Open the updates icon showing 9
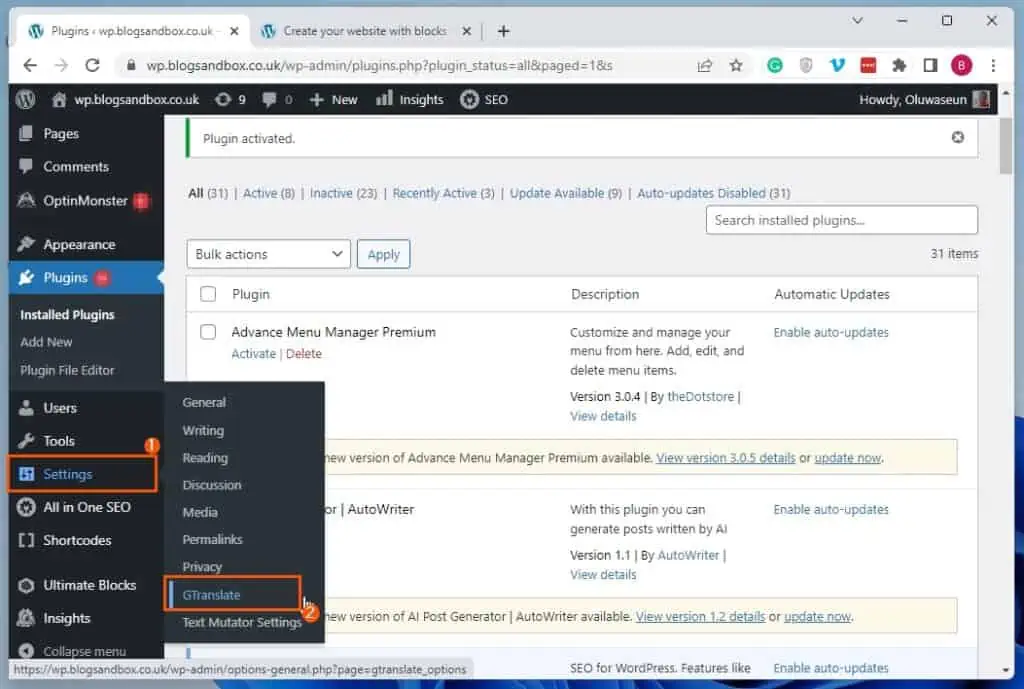The width and height of the screenshot is (1024, 689). 231,99
